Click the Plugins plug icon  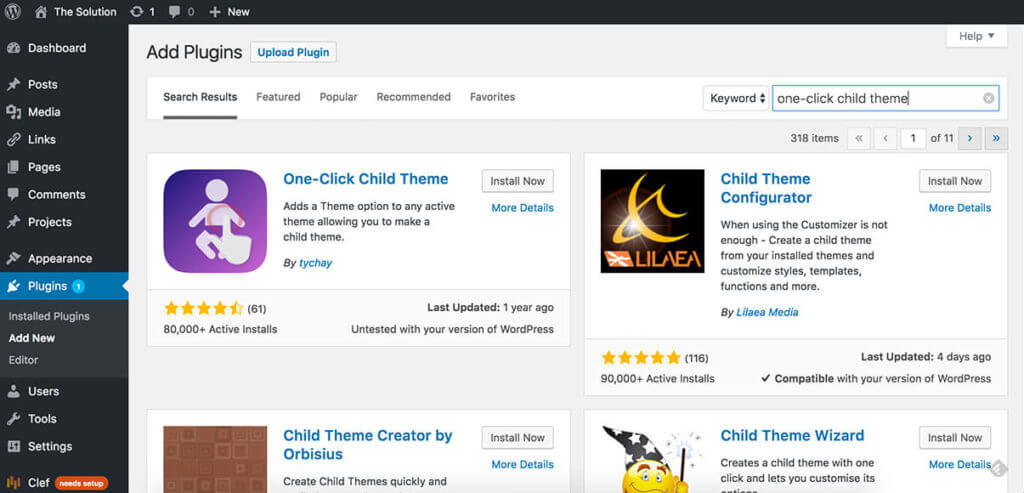point(13,286)
